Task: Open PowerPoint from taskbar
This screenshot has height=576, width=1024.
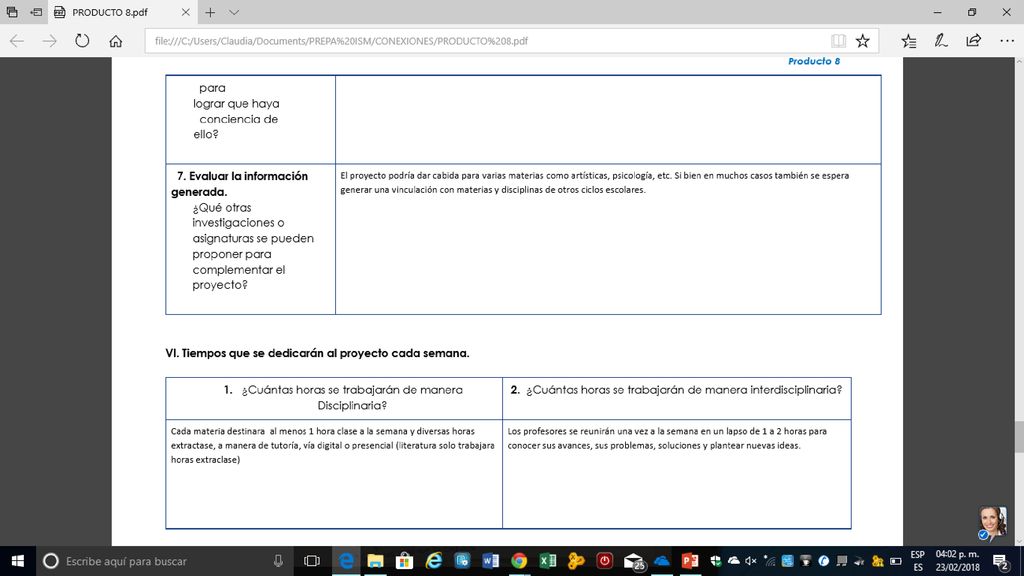Action: (x=690, y=561)
